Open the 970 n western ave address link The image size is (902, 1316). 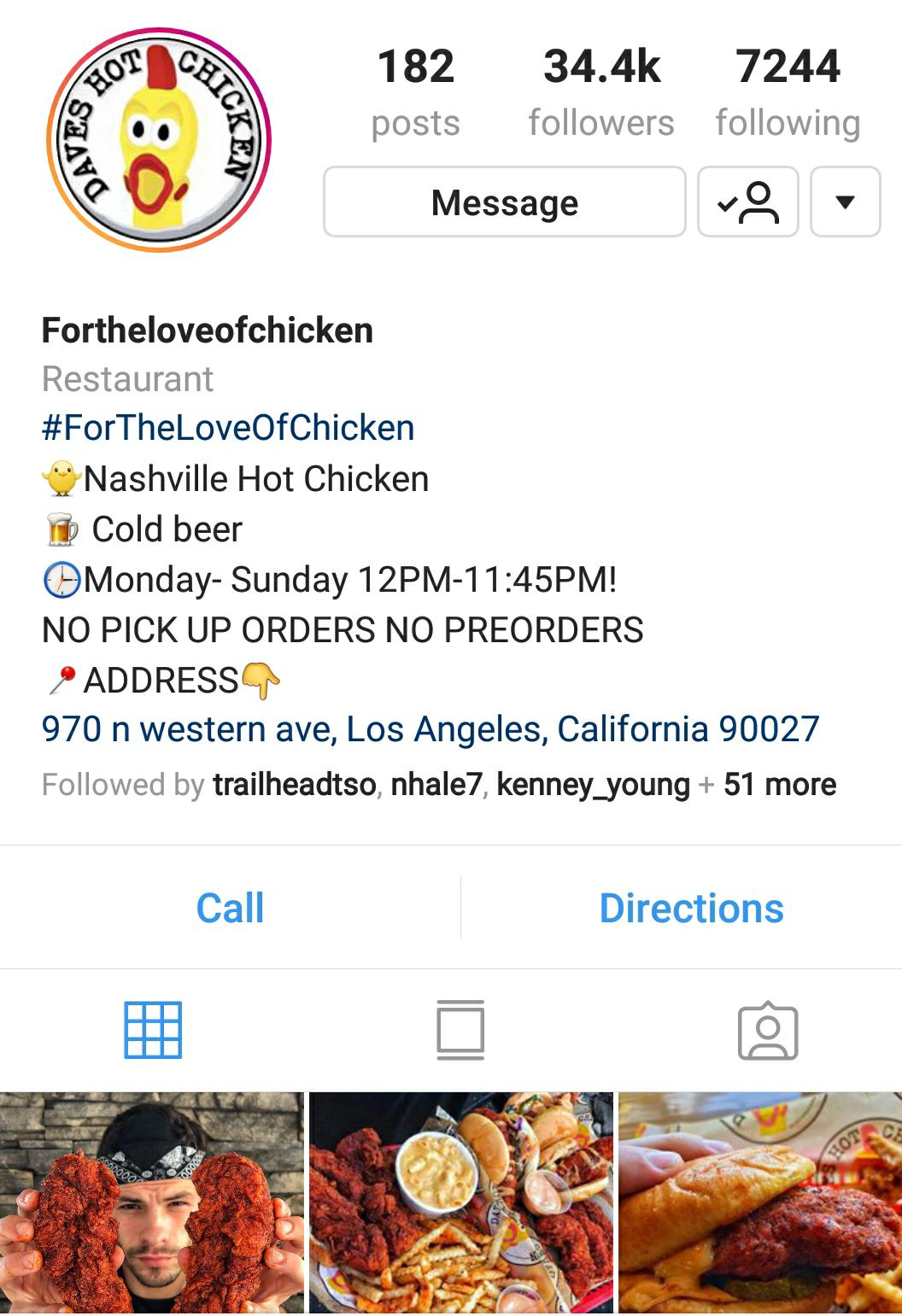[x=430, y=729]
